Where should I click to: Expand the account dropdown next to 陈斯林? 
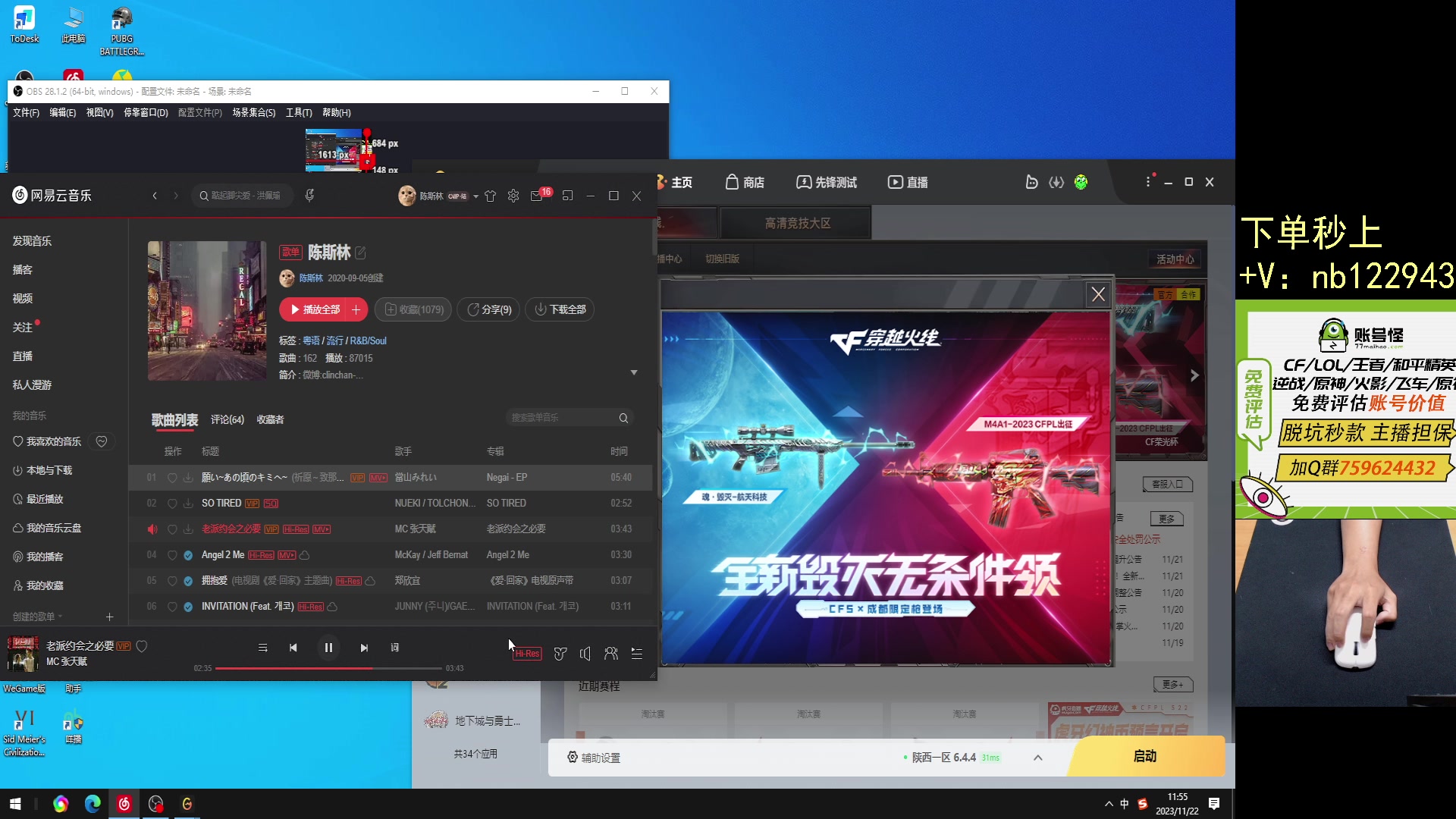(x=475, y=196)
